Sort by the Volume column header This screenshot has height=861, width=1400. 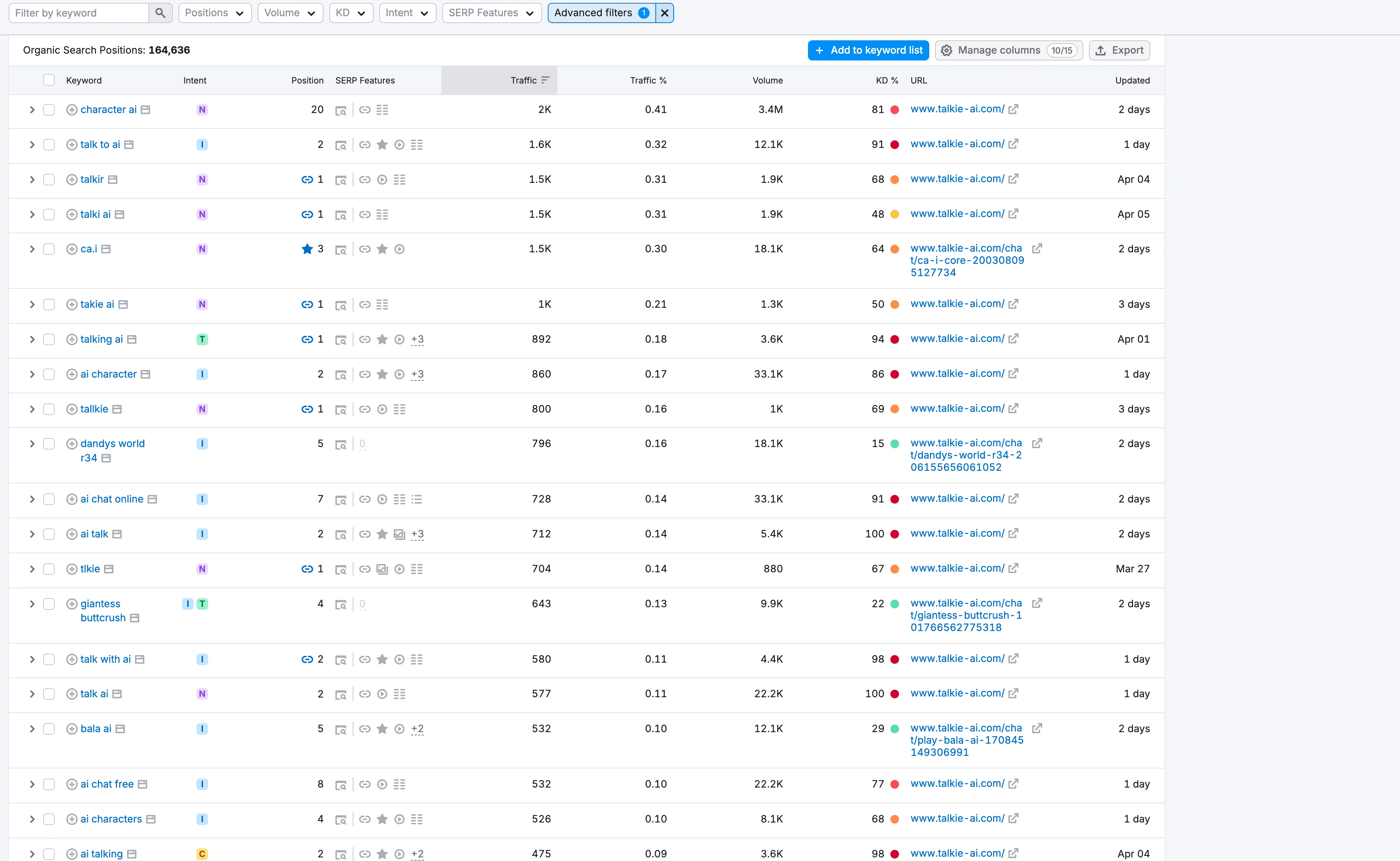pos(767,80)
